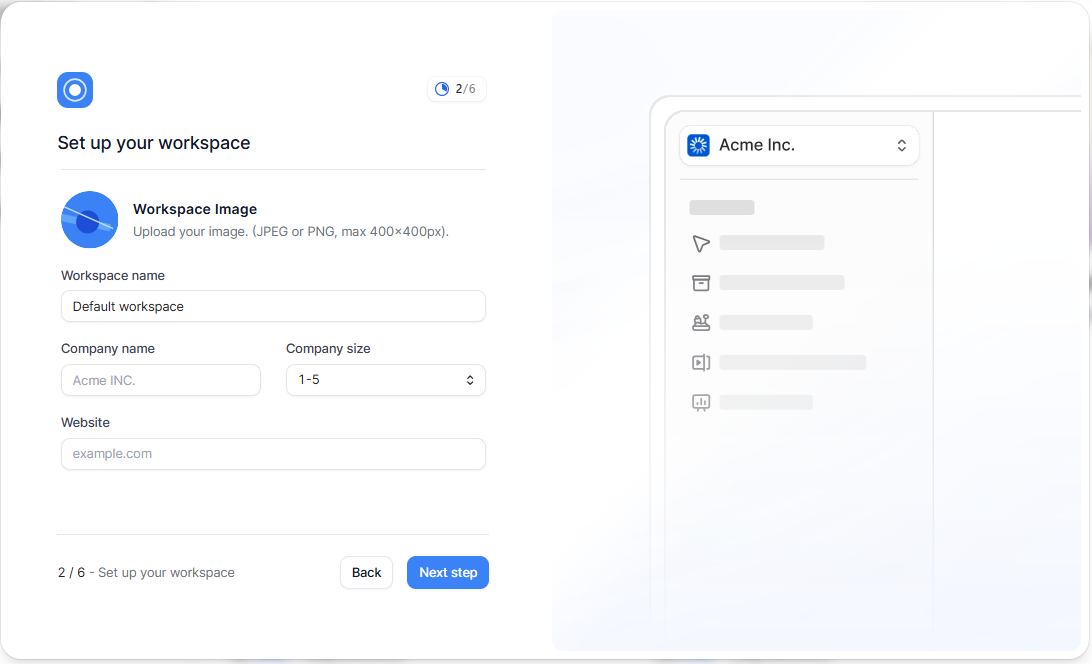Open the Acme Inc. workspace switcher
Image resolution: width=1092 pixels, height=664 pixels.
pyautogui.click(x=799, y=145)
